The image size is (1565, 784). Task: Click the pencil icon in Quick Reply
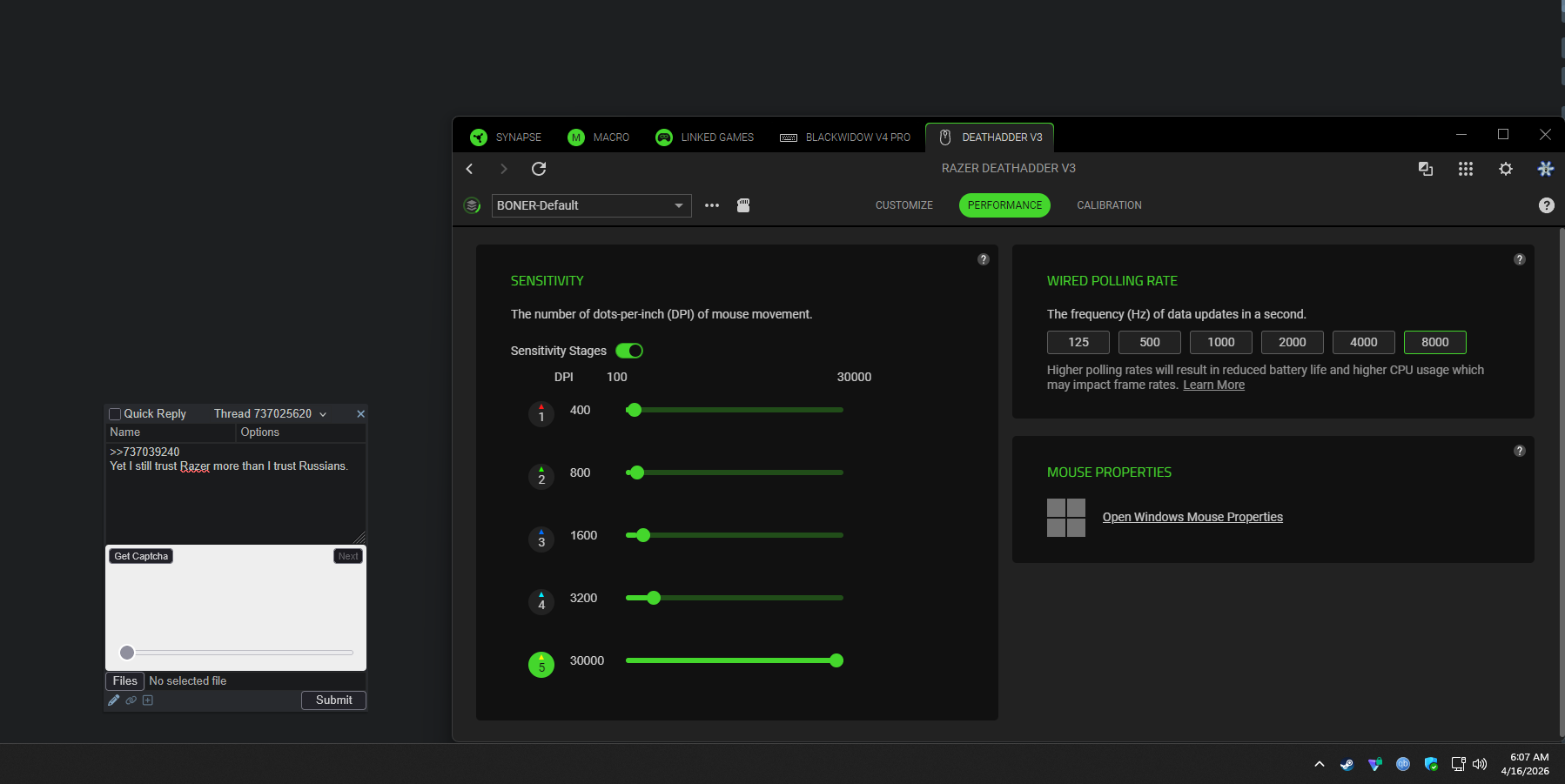pyautogui.click(x=114, y=700)
